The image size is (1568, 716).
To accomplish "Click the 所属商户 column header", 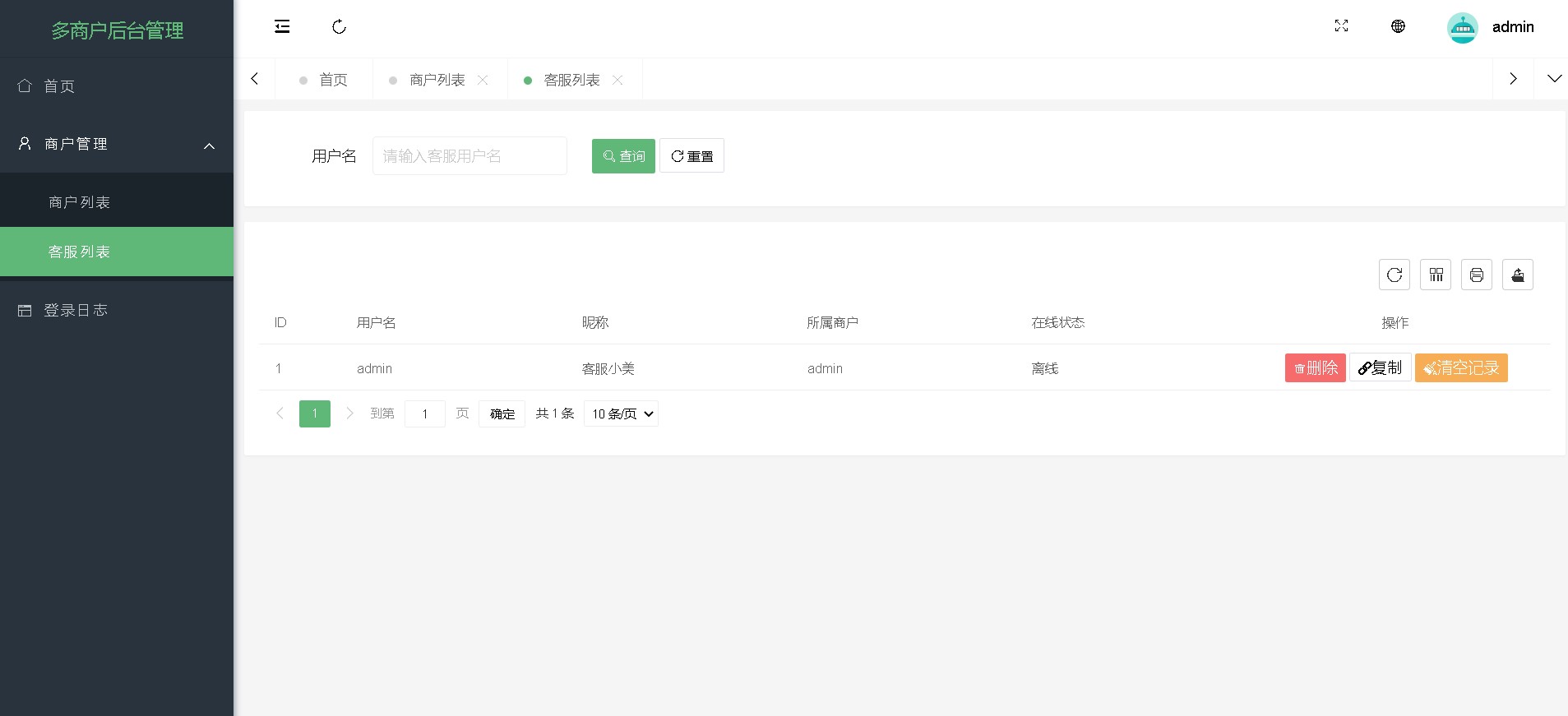I will click(x=832, y=322).
